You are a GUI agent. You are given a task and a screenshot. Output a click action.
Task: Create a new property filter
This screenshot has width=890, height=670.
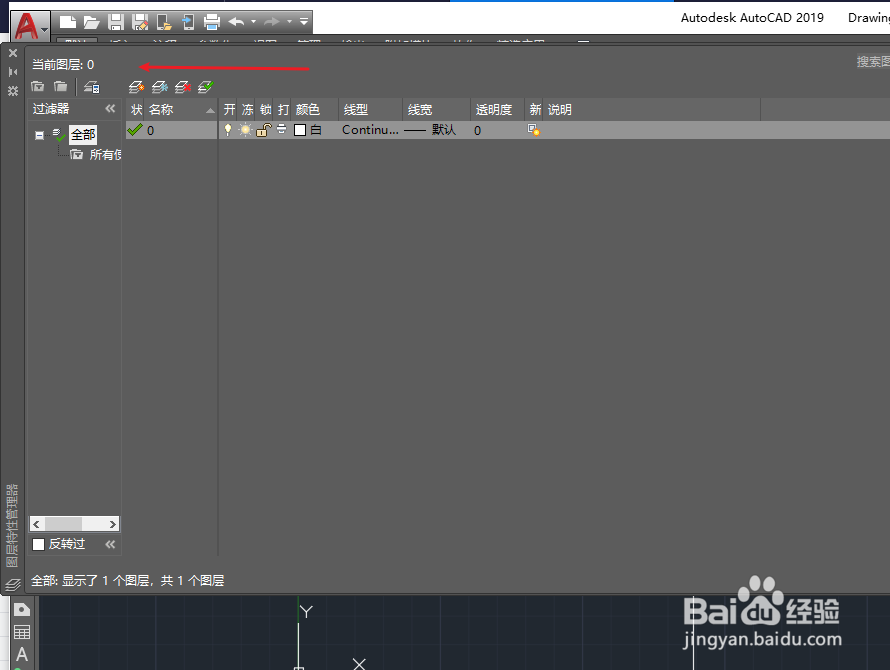pyautogui.click(x=37, y=86)
